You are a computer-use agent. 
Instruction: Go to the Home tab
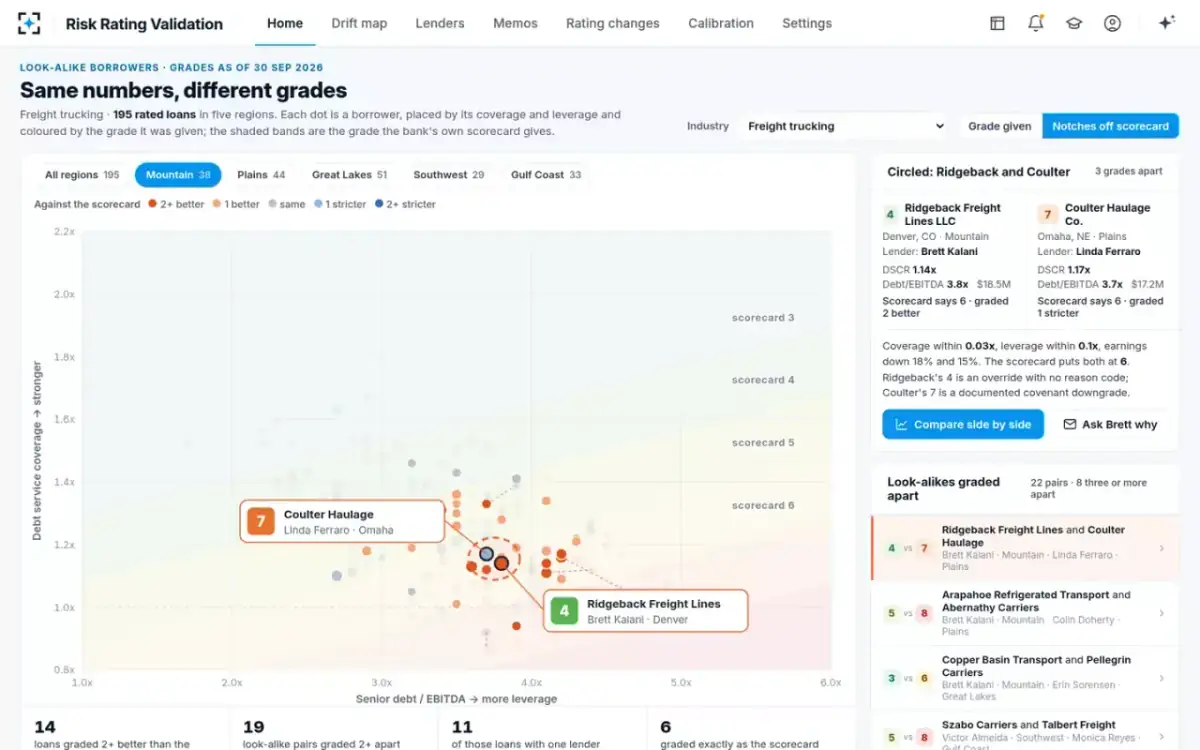pyautogui.click(x=285, y=23)
